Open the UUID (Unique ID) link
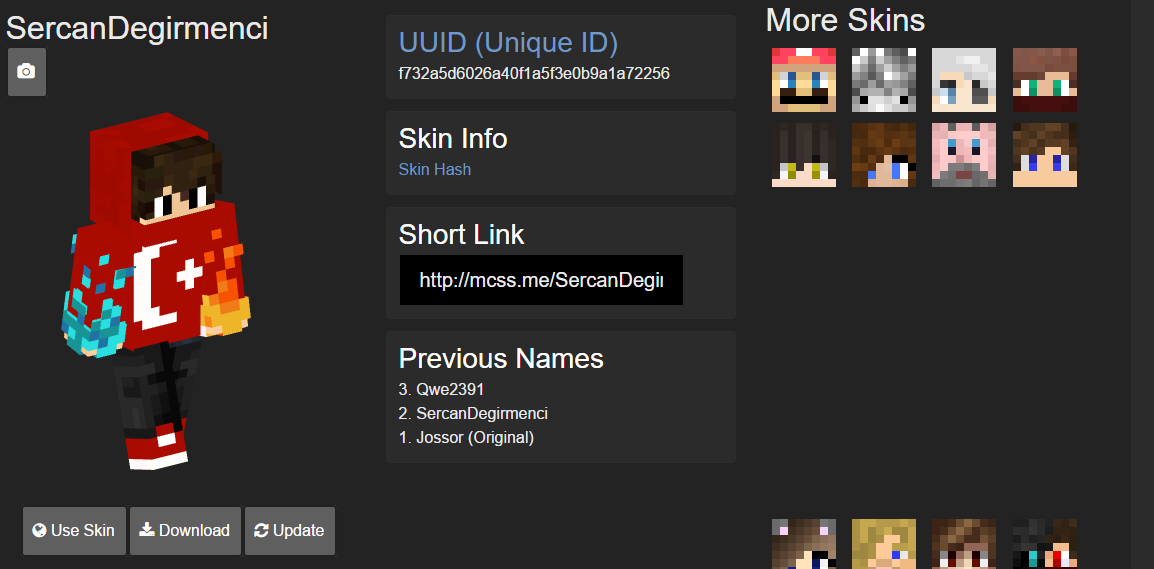 coord(508,43)
